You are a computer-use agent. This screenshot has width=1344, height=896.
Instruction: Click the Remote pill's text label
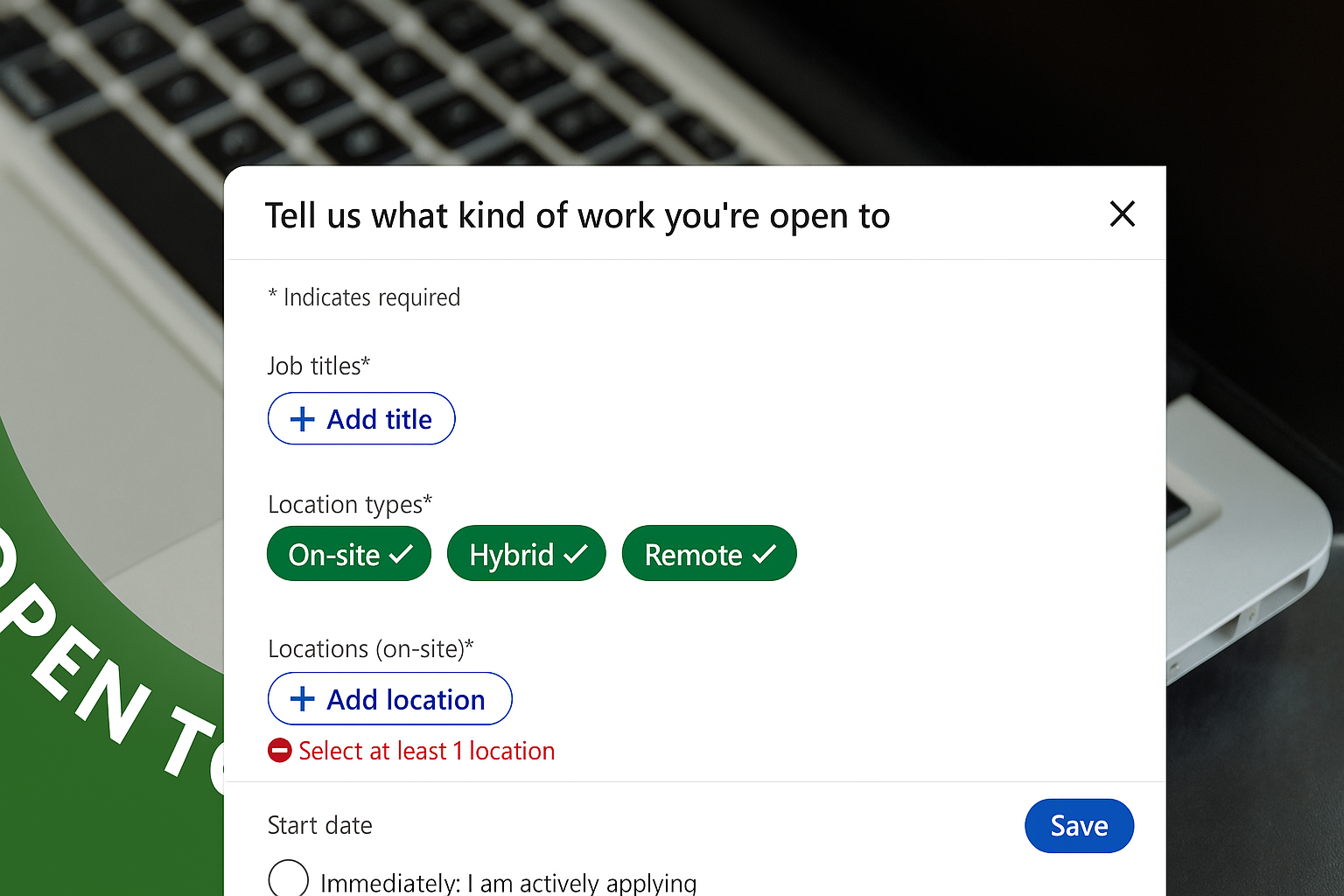click(694, 553)
